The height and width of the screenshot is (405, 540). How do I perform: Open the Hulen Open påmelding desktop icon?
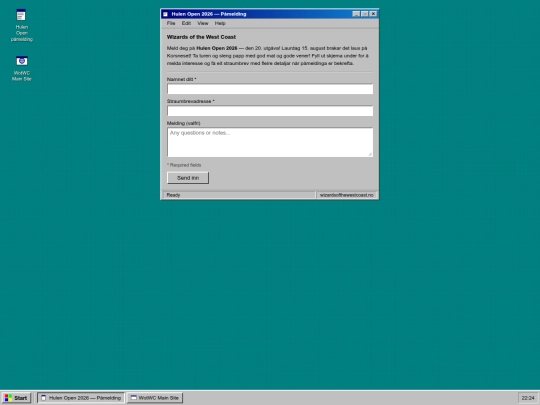pyautogui.click(x=21, y=25)
